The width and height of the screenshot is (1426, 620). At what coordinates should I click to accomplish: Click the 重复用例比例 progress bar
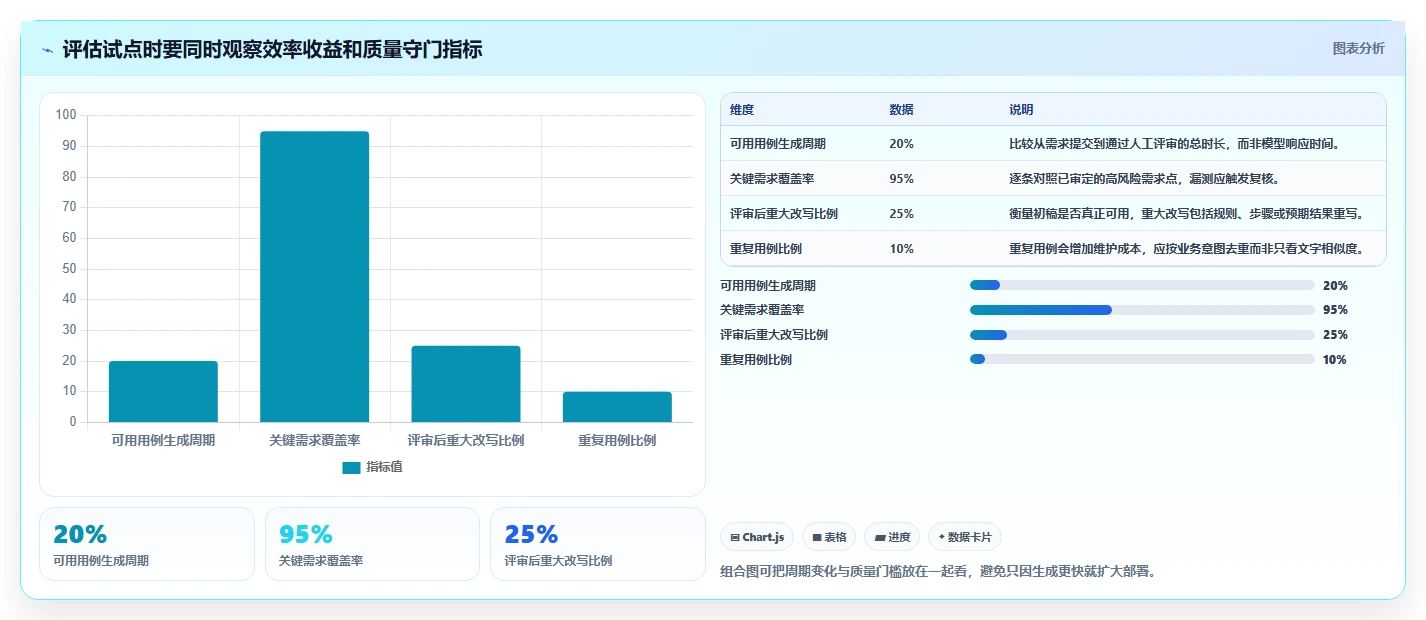[x=1142, y=359]
